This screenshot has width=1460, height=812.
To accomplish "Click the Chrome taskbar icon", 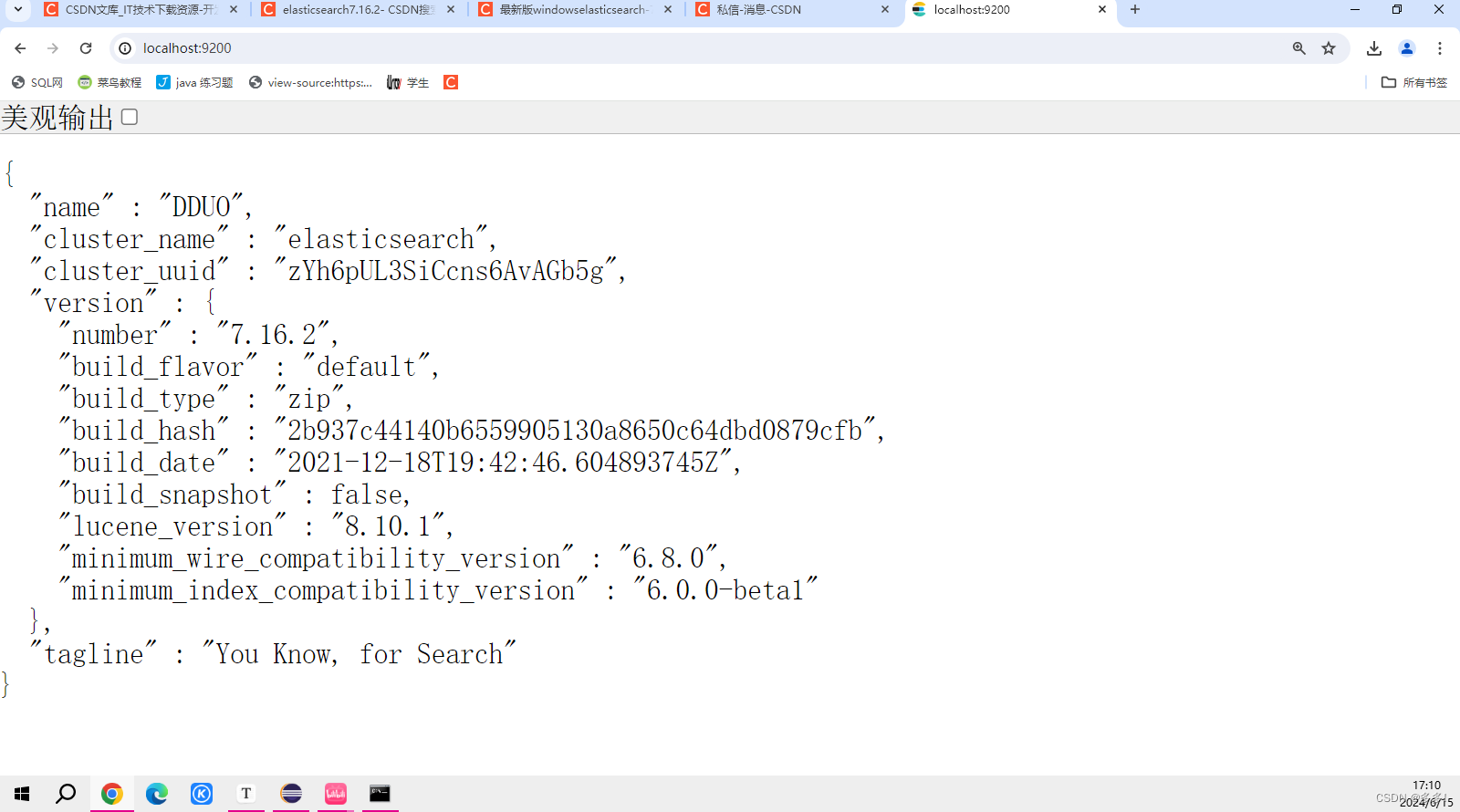I will coord(112,794).
